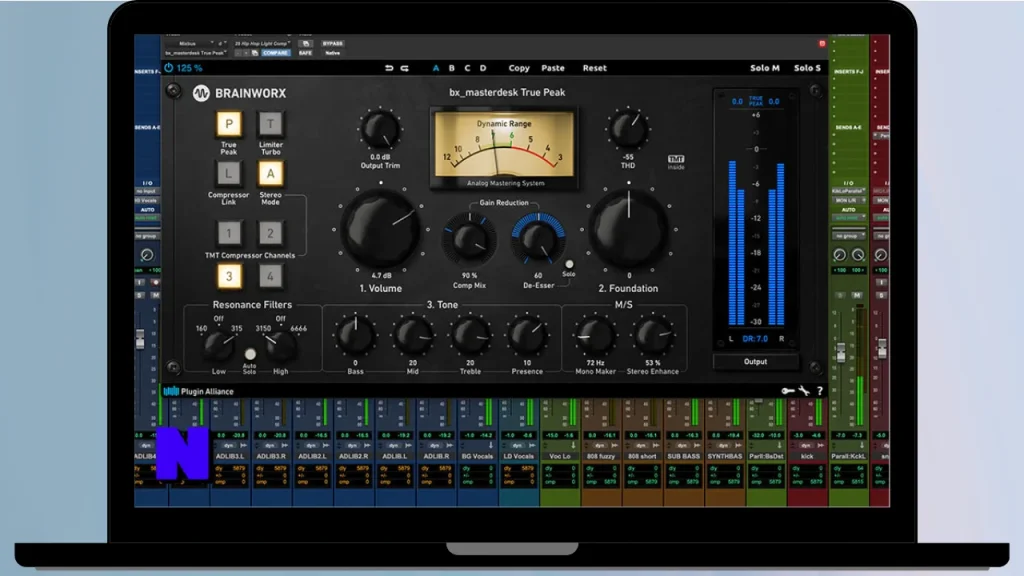Image resolution: width=1024 pixels, height=576 pixels.
Task: Toggle the De-Esser Solo button
Action: point(569,264)
